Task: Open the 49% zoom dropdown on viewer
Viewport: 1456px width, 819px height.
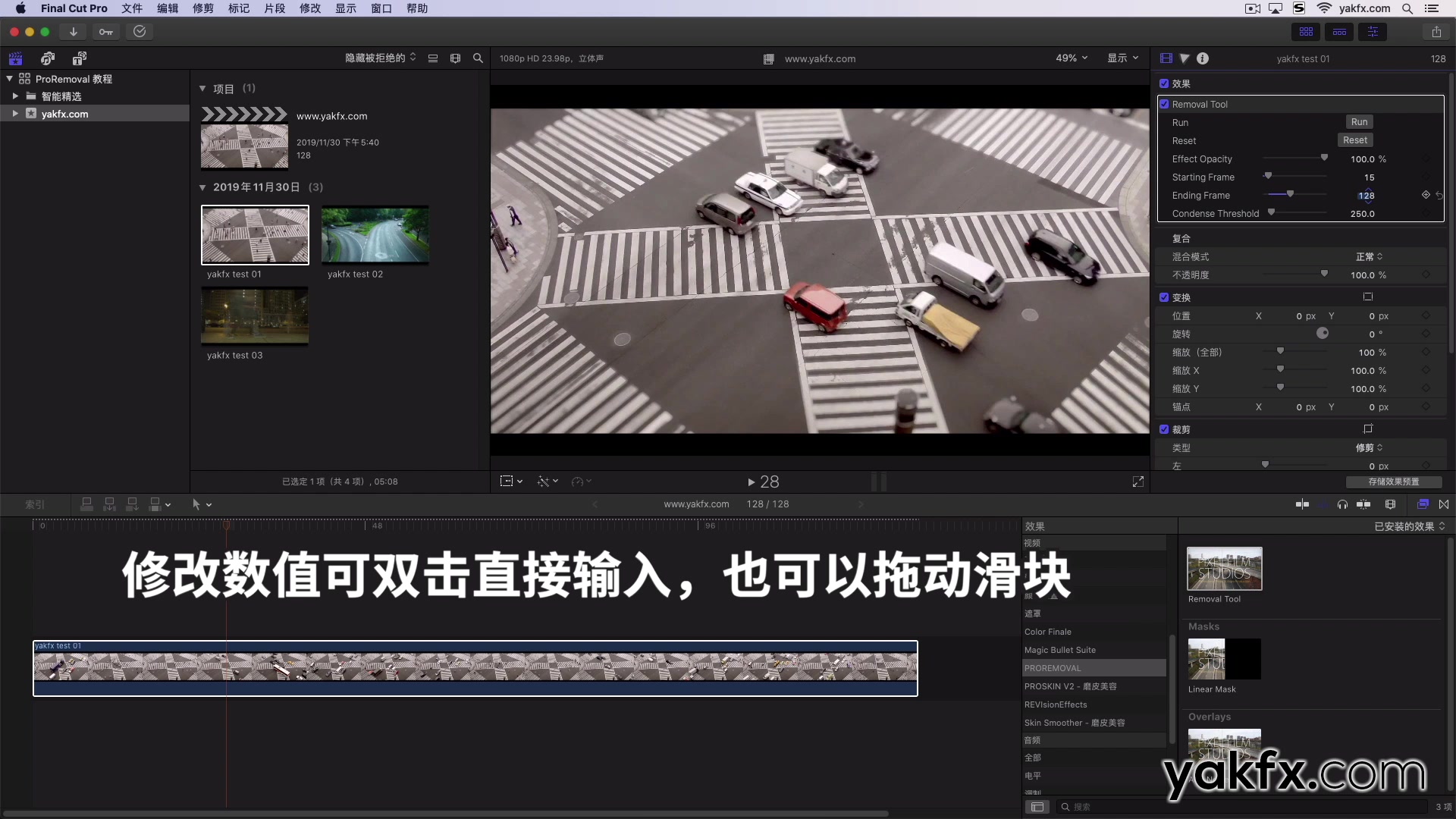Action: tap(1071, 58)
